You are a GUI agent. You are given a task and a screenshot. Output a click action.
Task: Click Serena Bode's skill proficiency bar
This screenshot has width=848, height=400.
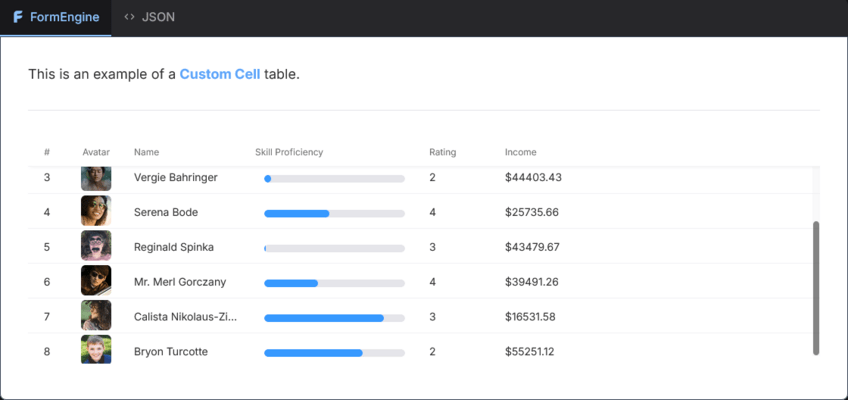coord(334,214)
